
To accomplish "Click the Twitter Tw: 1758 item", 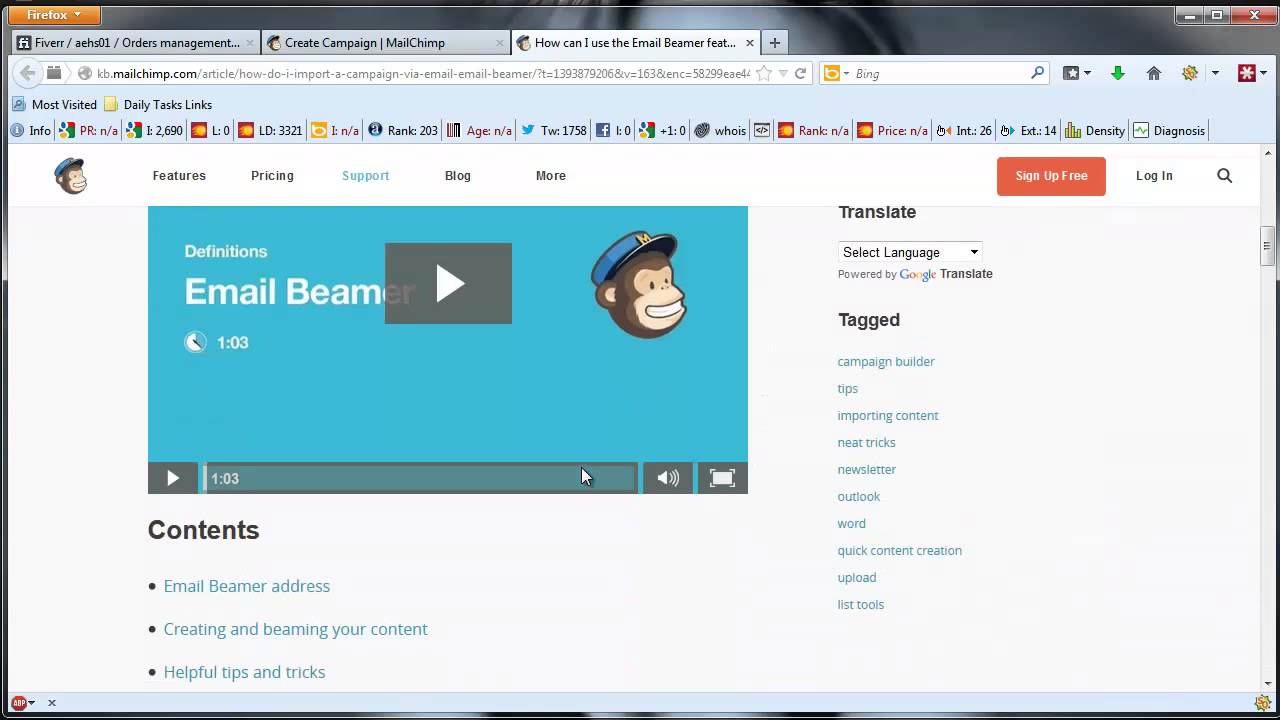I will pos(553,130).
